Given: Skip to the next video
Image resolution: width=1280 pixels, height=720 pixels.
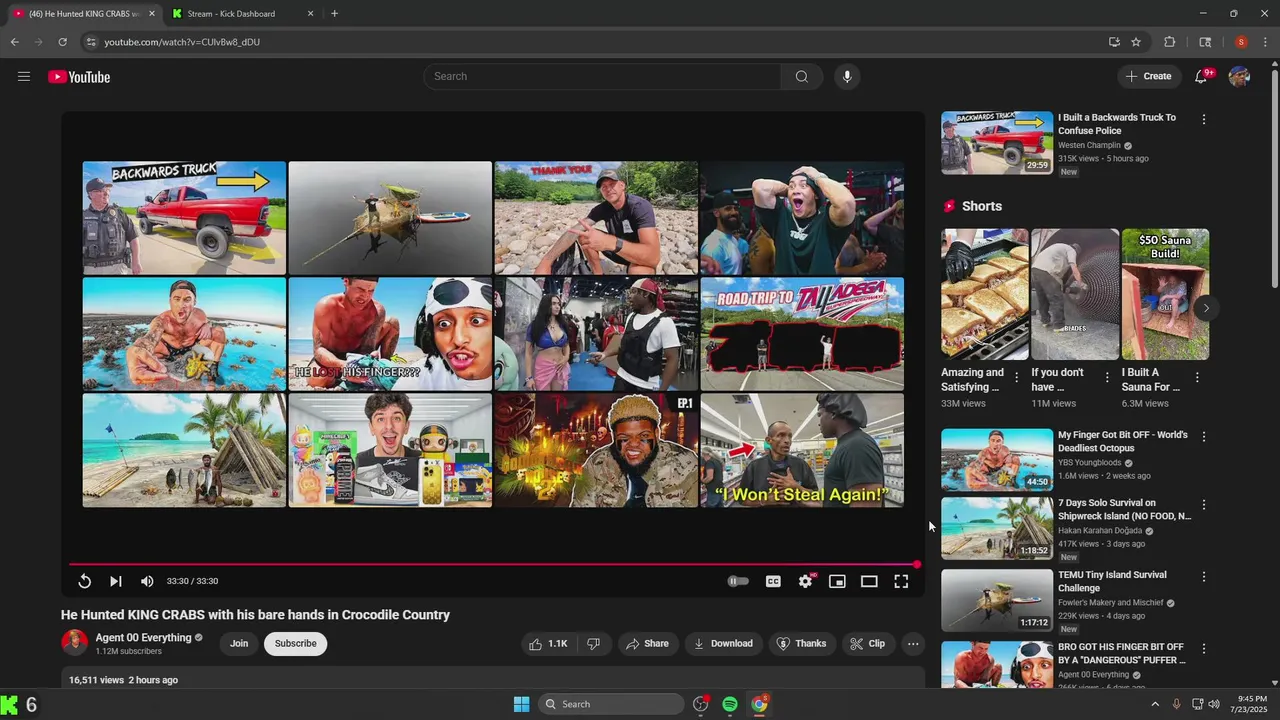Looking at the screenshot, I should pyautogui.click(x=116, y=581).
